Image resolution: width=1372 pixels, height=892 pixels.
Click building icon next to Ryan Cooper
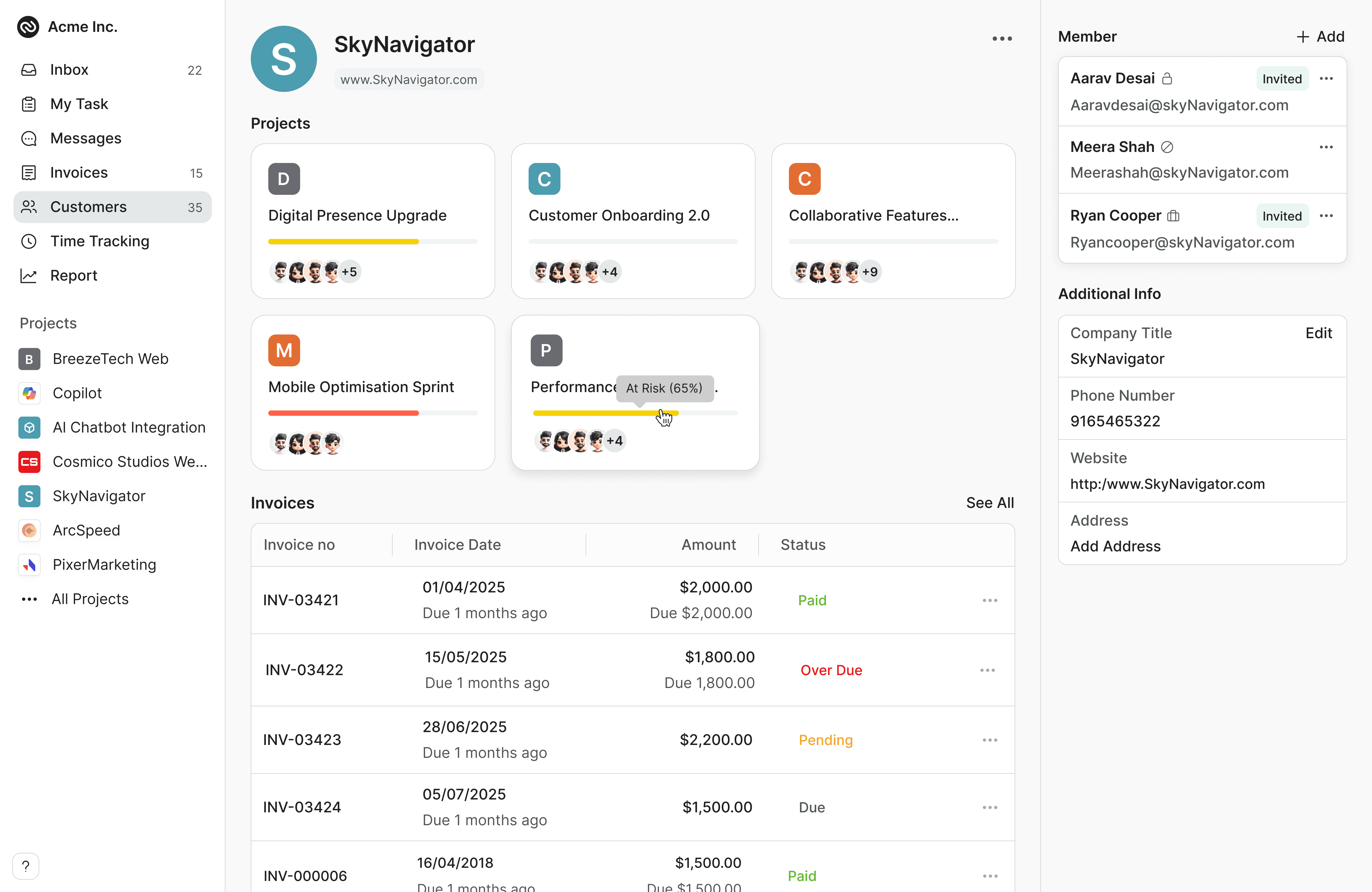point(1173,216)
